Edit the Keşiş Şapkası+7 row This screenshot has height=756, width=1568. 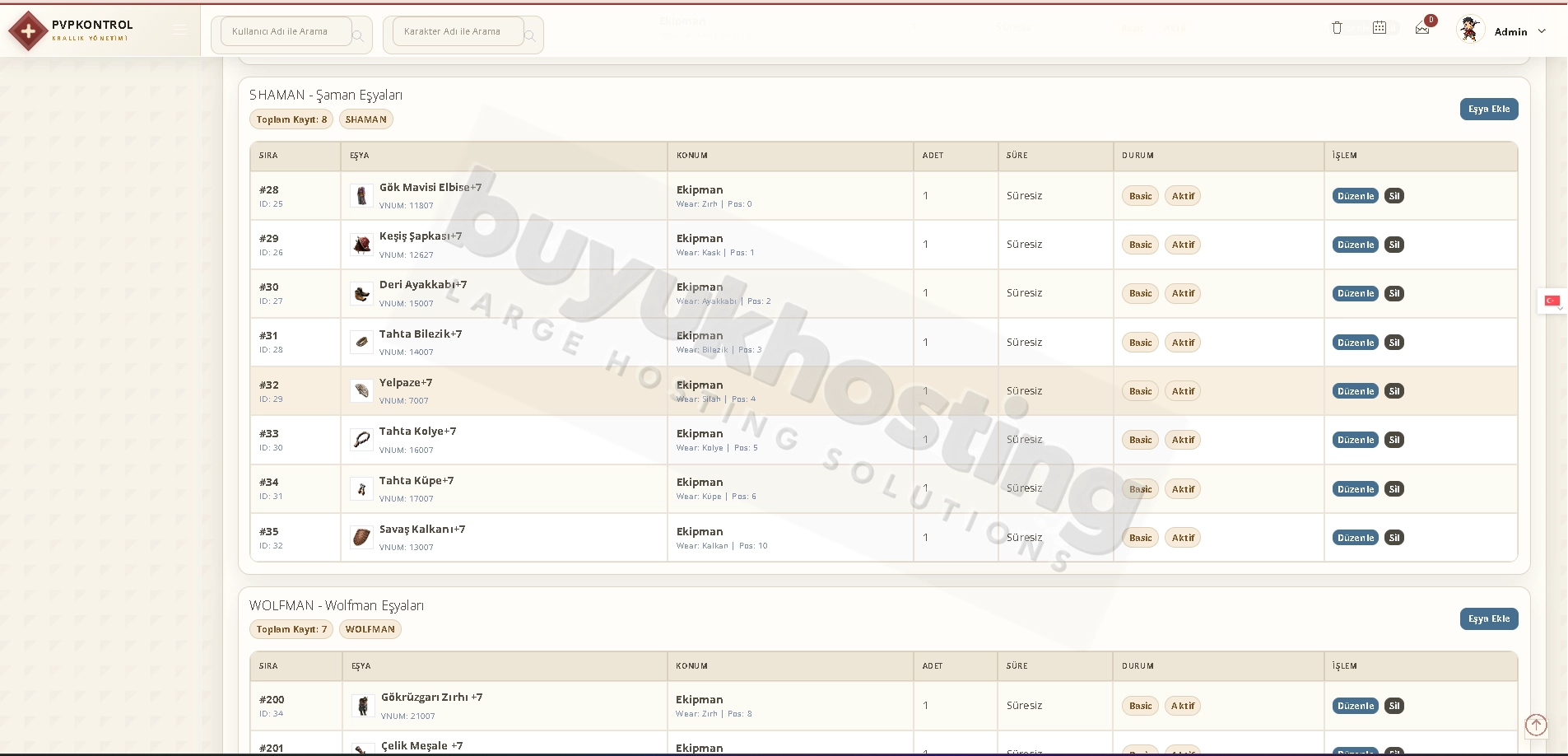1355,245
